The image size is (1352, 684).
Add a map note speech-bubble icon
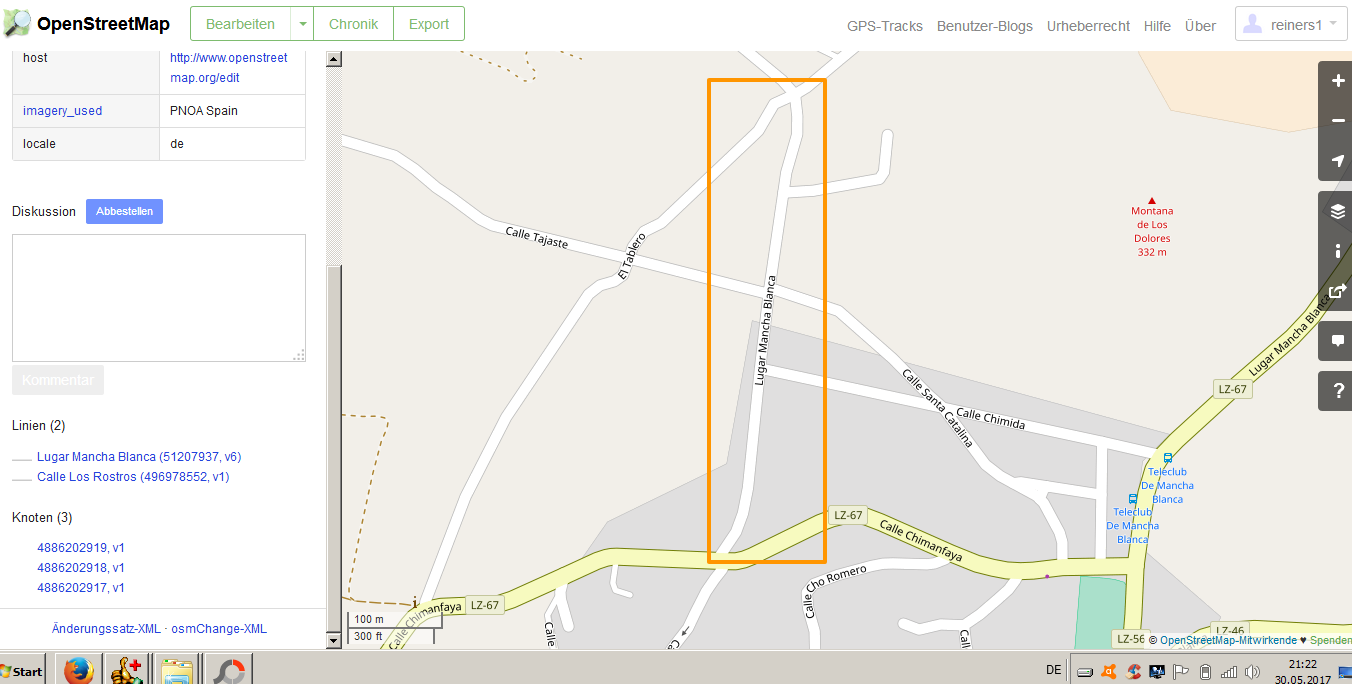click(1337, 341)
